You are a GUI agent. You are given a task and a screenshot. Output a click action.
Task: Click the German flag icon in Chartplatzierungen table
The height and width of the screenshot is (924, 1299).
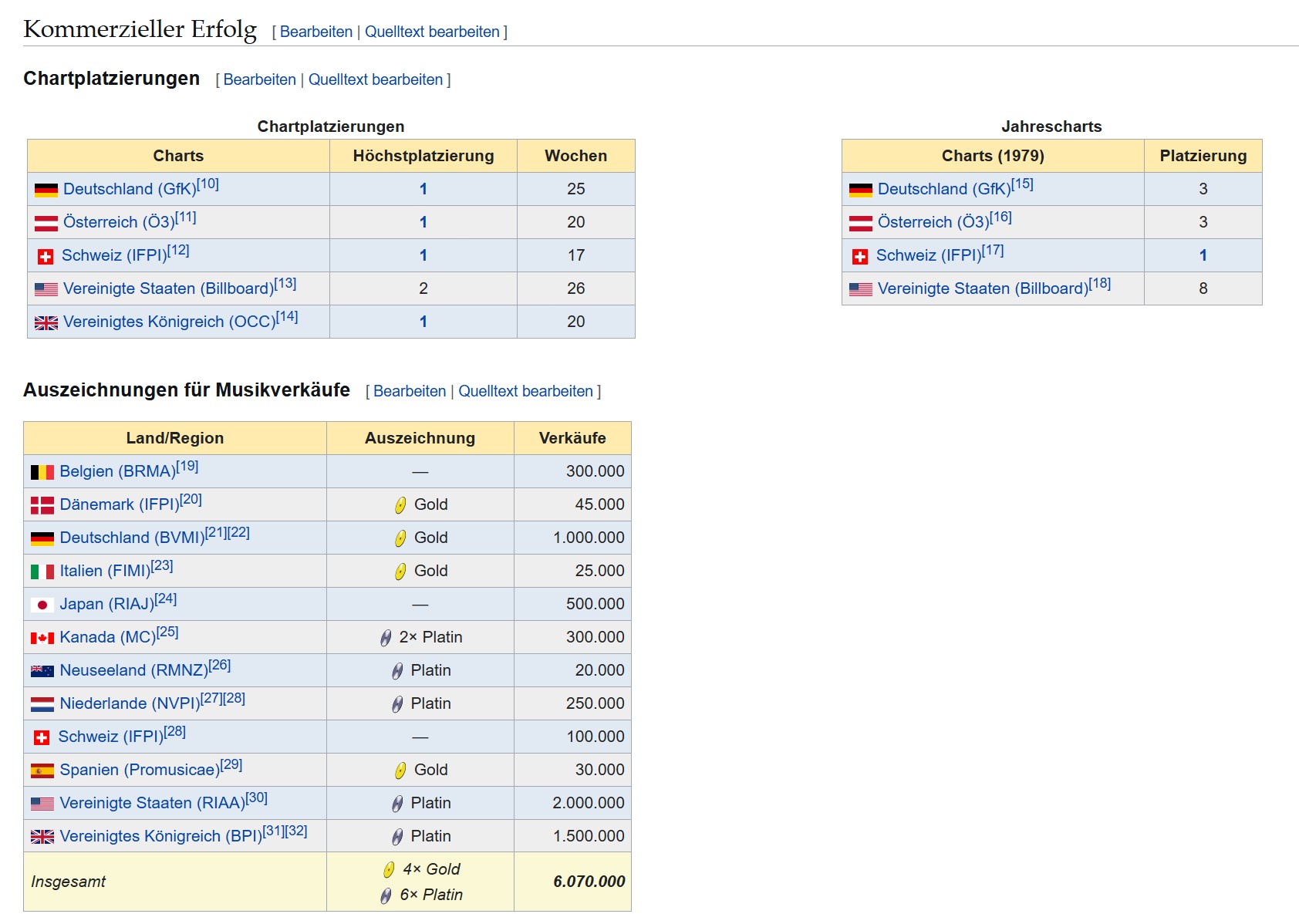pos(46,190)
